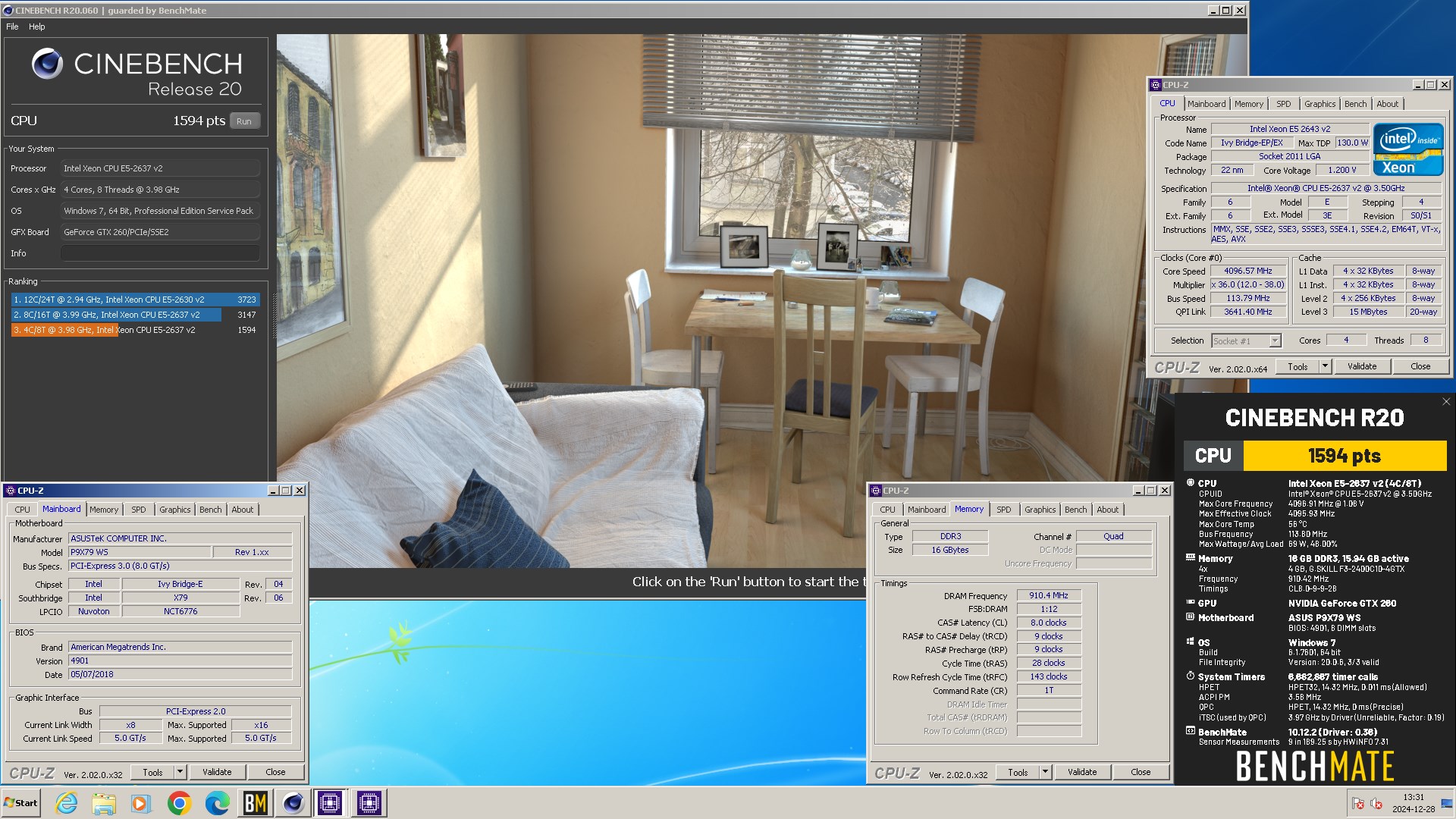Click the Processor field in Cinebench
Image resolution: width=1456 pixels, height=819 pixels.
[160, 168]
